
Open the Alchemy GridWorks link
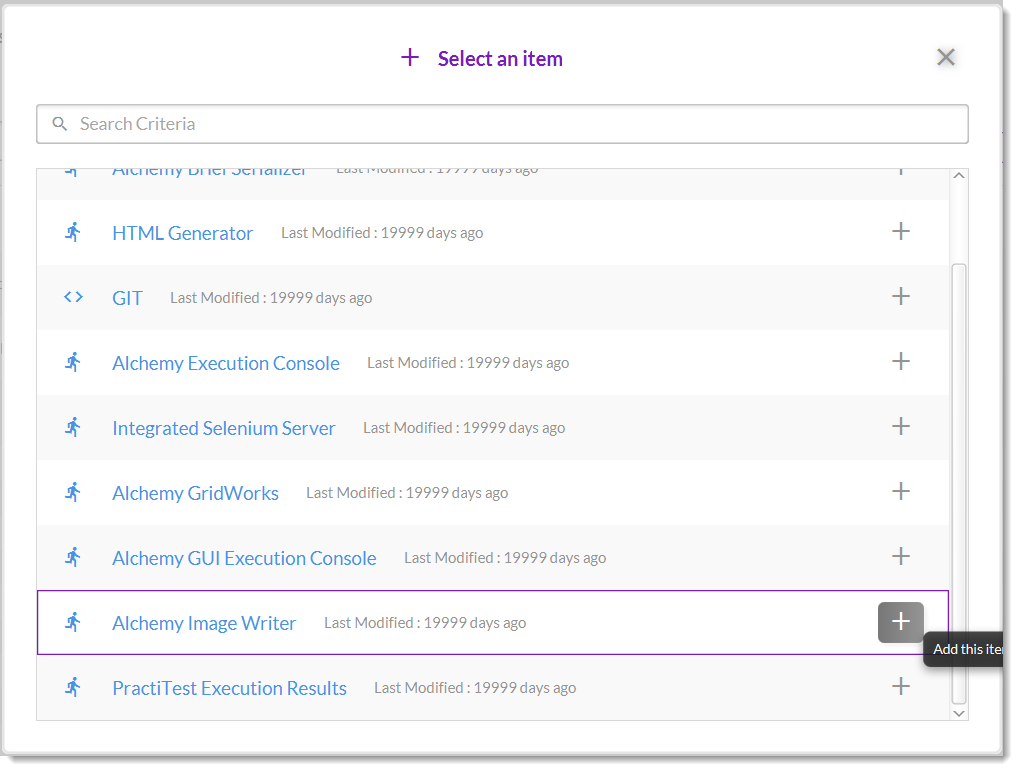pyautogui.click(x=195, y=493)
